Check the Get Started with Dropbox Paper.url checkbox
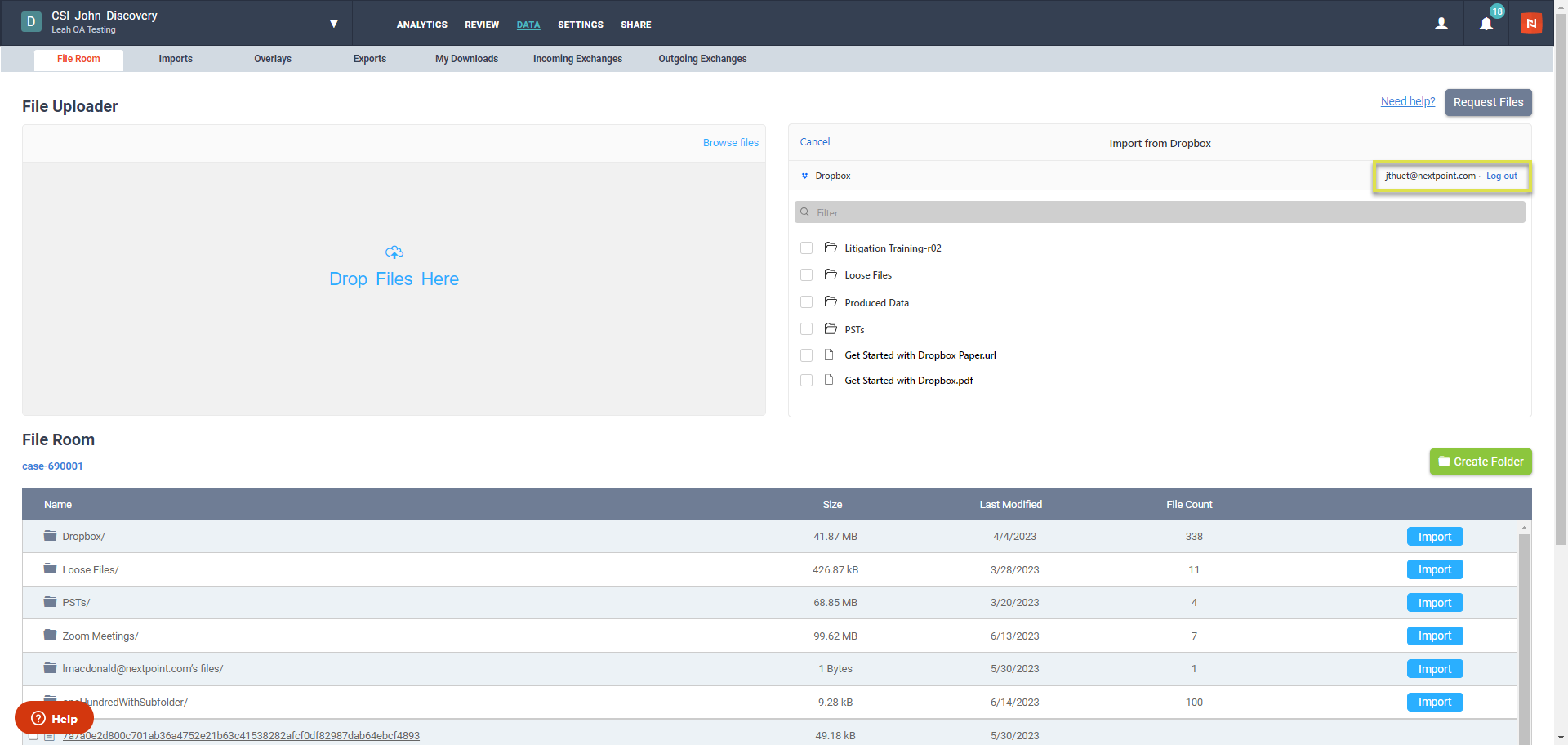This screenshot has height=745, width=1568. click(x=807, y=355)
